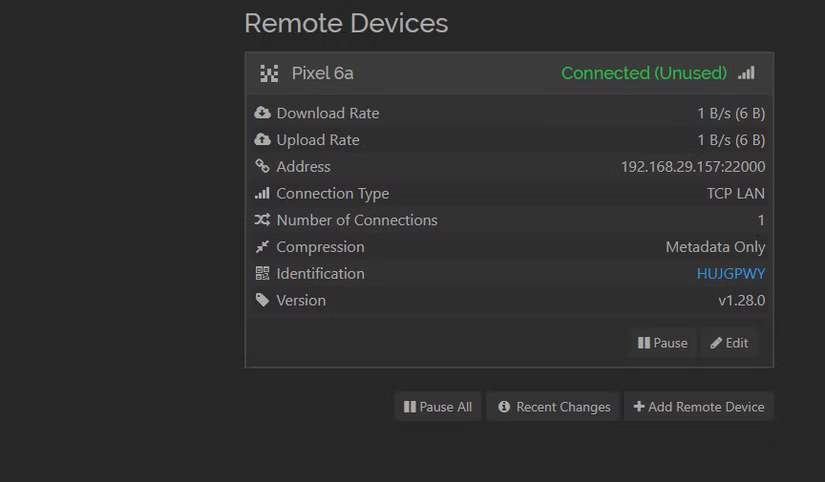This screenshot has height=482, width=825.
Task: Click the Number of Connections shuffle icon
Action: pyautogui.click(x=262, y=220)
